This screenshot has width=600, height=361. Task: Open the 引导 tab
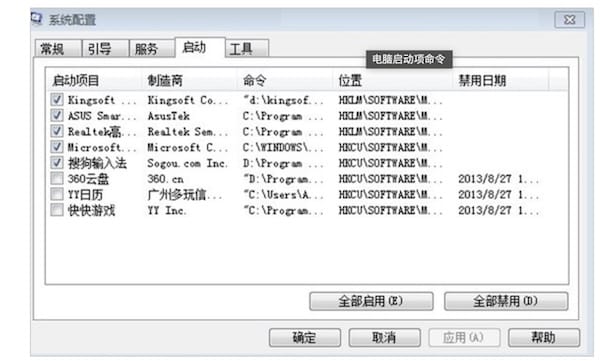pyautogui.click(x=105, y=49)
